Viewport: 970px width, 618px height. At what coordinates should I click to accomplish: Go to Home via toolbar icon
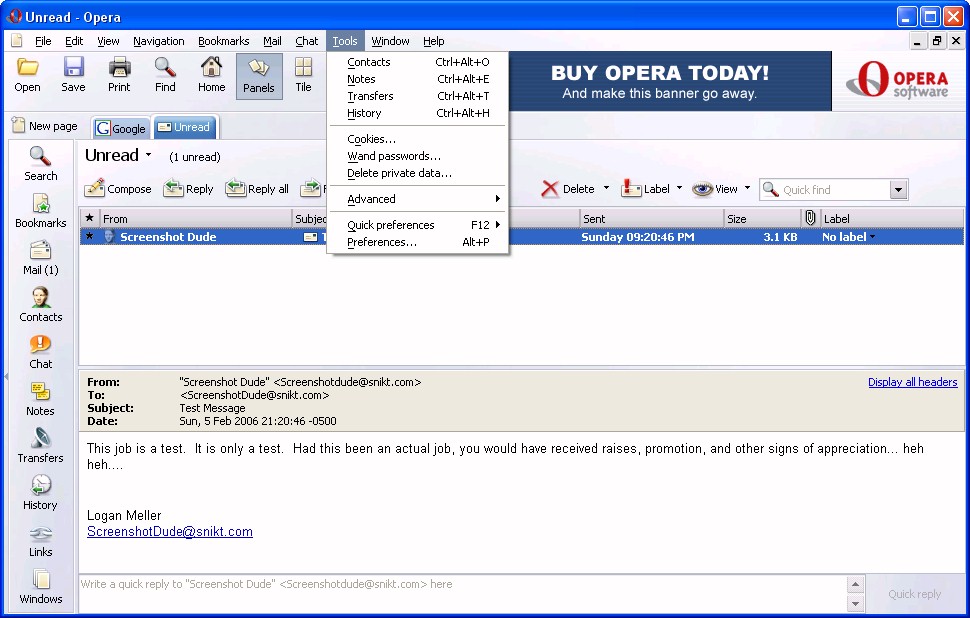(x=212, y=75)
